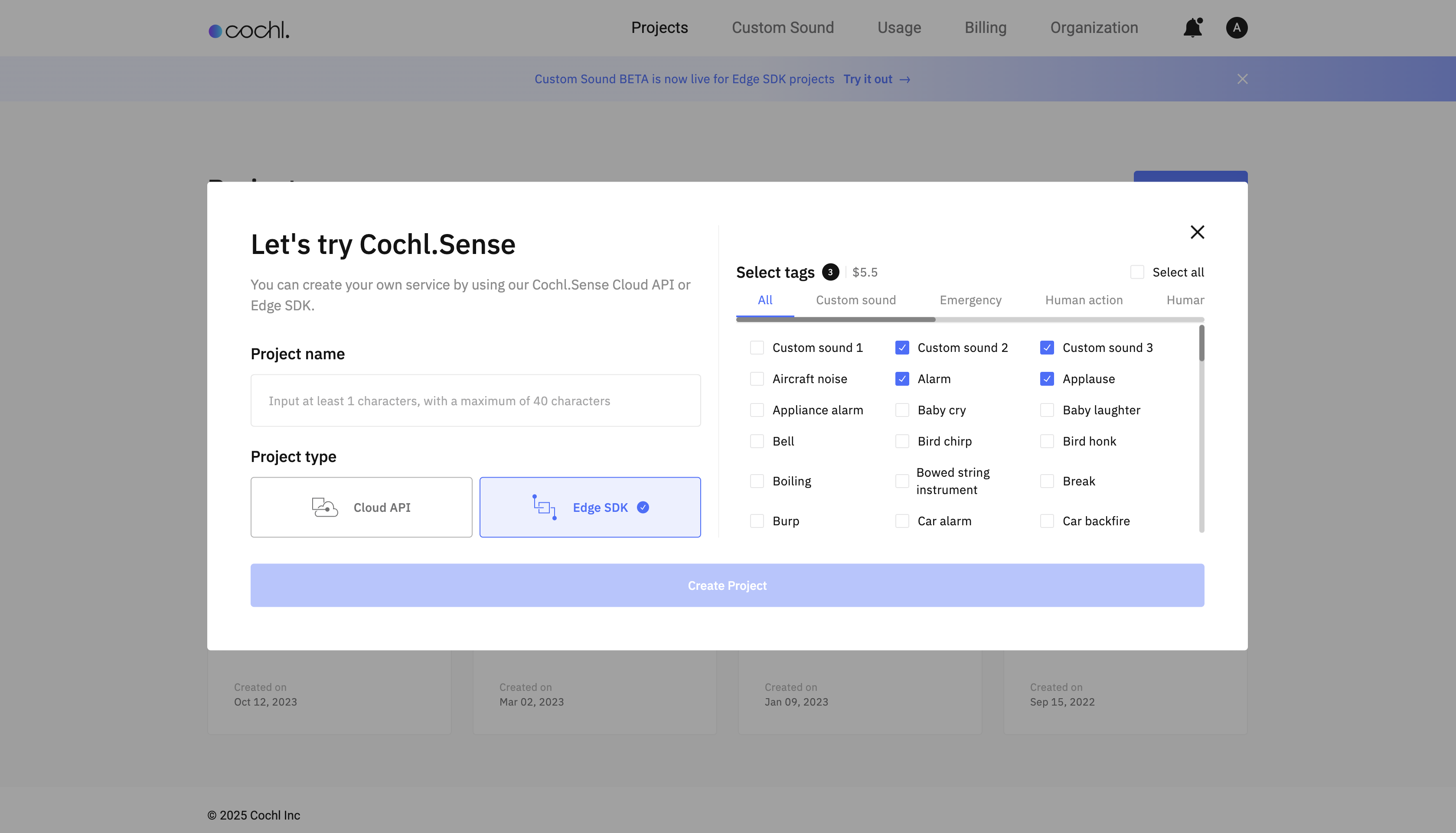The height and width of the screenshot is (833, 1456).
Task: Check Baby laughter tag
Action: coord(1047,410)
